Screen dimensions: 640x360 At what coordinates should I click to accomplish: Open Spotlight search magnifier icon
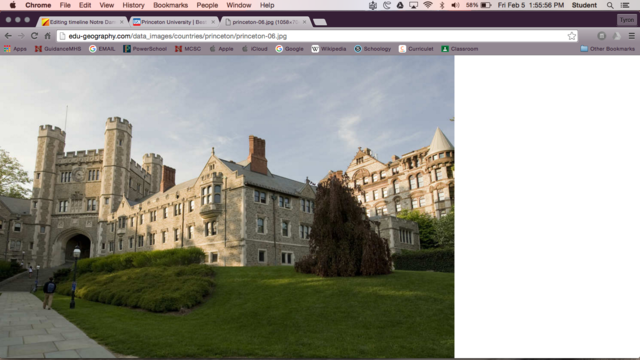tap(610, 5)
